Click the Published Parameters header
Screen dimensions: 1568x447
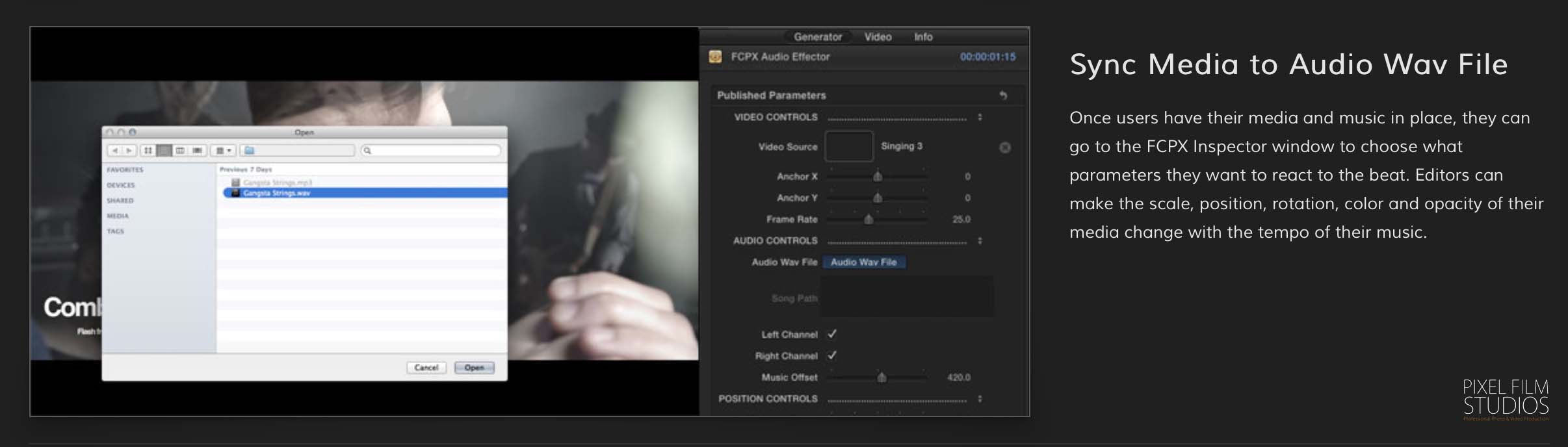click(771, 96)
